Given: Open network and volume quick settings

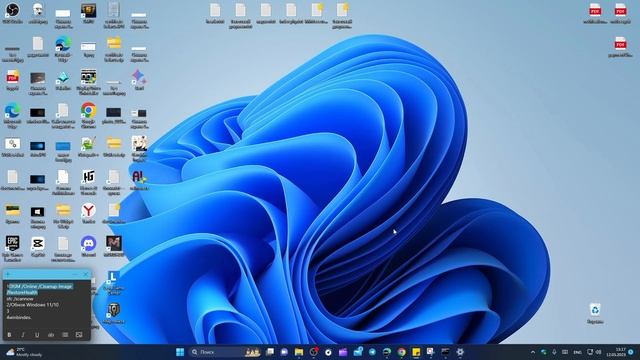Looking at the screenshot, I should pos(594,352).
